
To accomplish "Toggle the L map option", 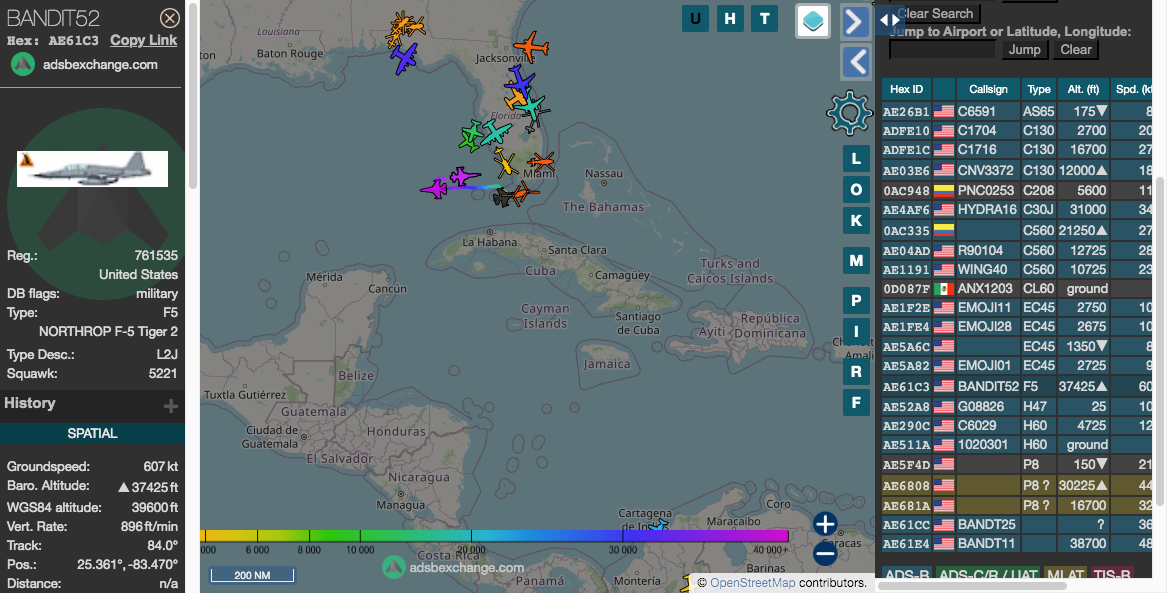I will click(x=856, y=158).
